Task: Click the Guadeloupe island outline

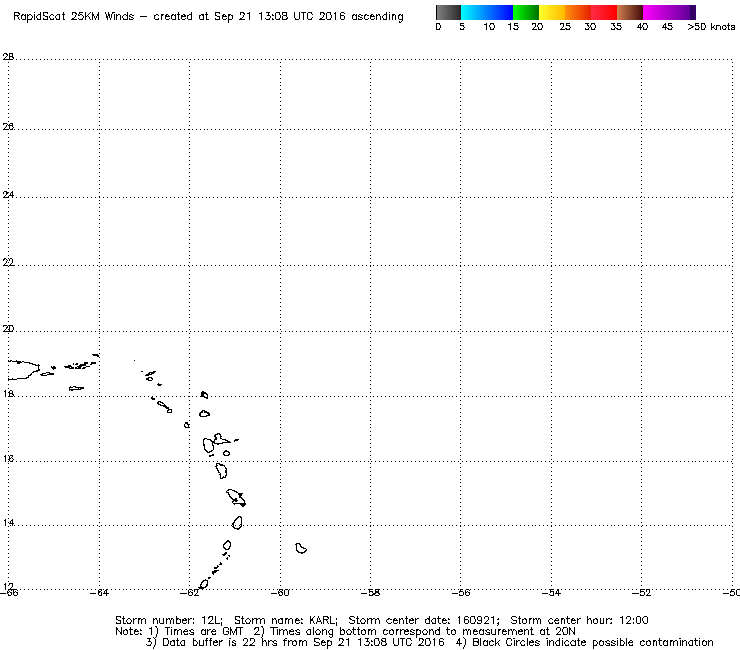Action: (x=216, y=443)
